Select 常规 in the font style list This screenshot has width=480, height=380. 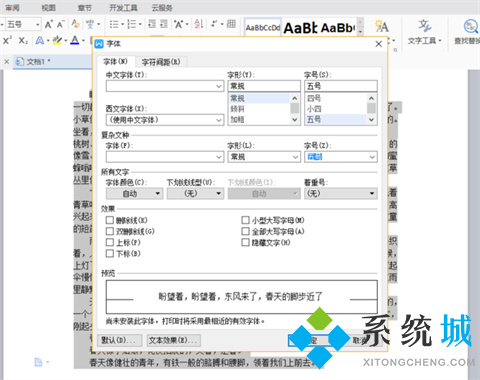pyautogui.click(x=259, y=98)
